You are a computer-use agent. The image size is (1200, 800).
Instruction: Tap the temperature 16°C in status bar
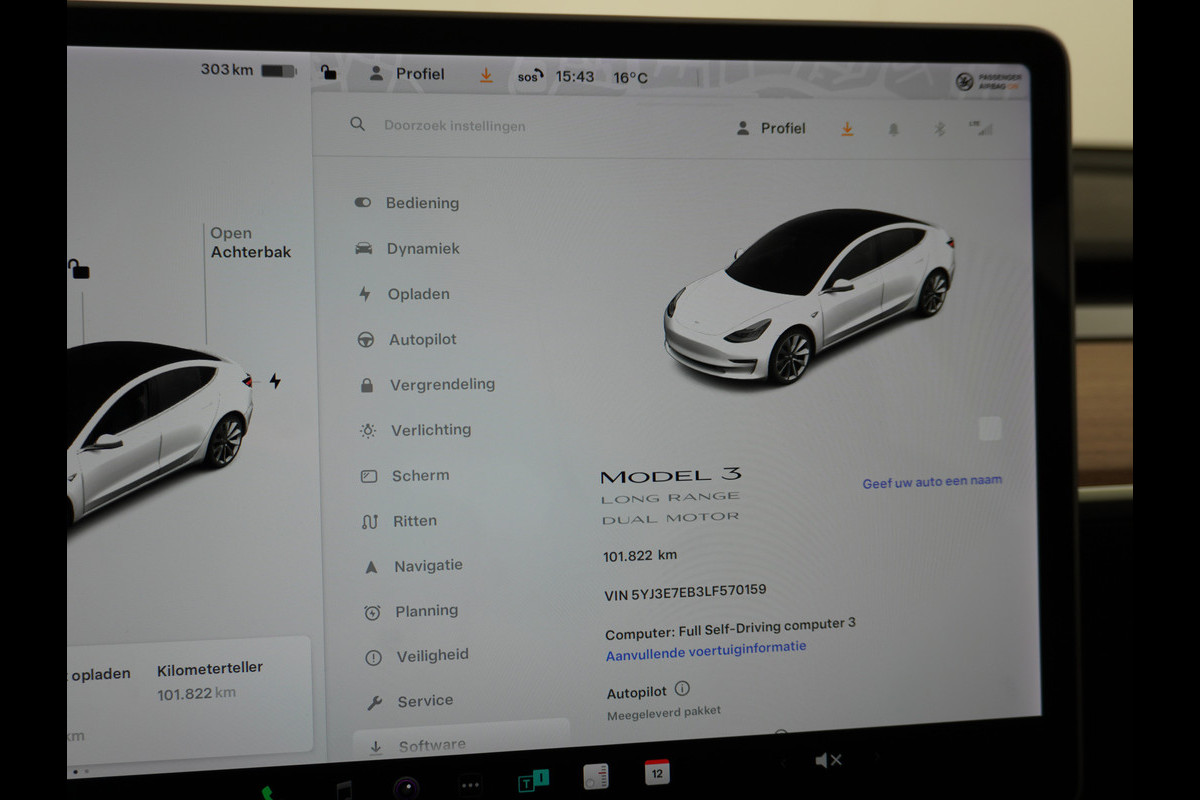coord(630,78)
